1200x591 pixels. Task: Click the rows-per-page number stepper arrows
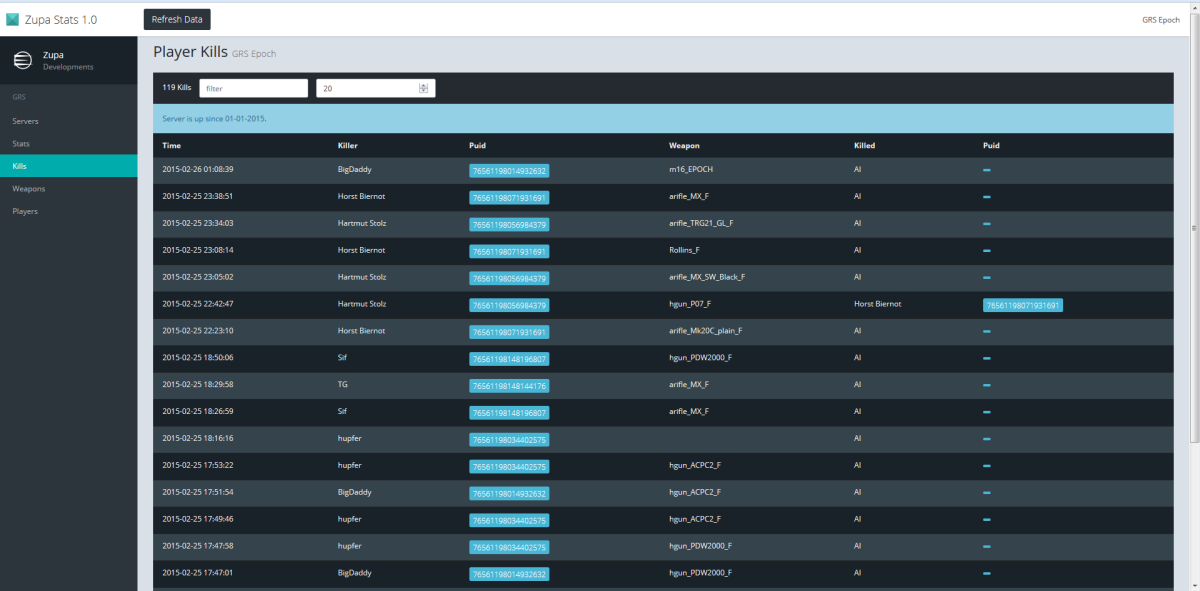coord(423,88)
